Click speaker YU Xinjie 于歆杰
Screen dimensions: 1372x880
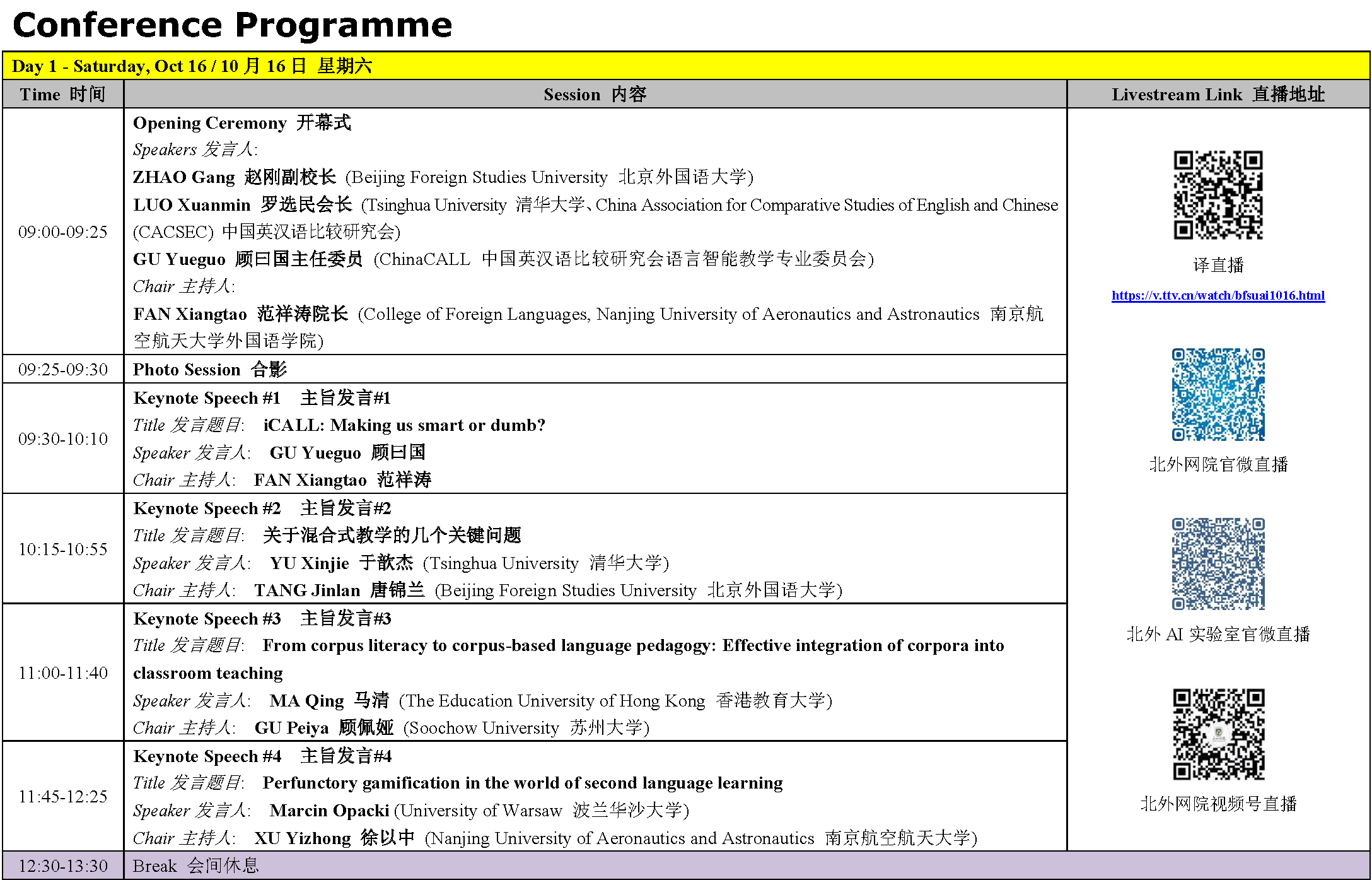(x=342, y=563)
